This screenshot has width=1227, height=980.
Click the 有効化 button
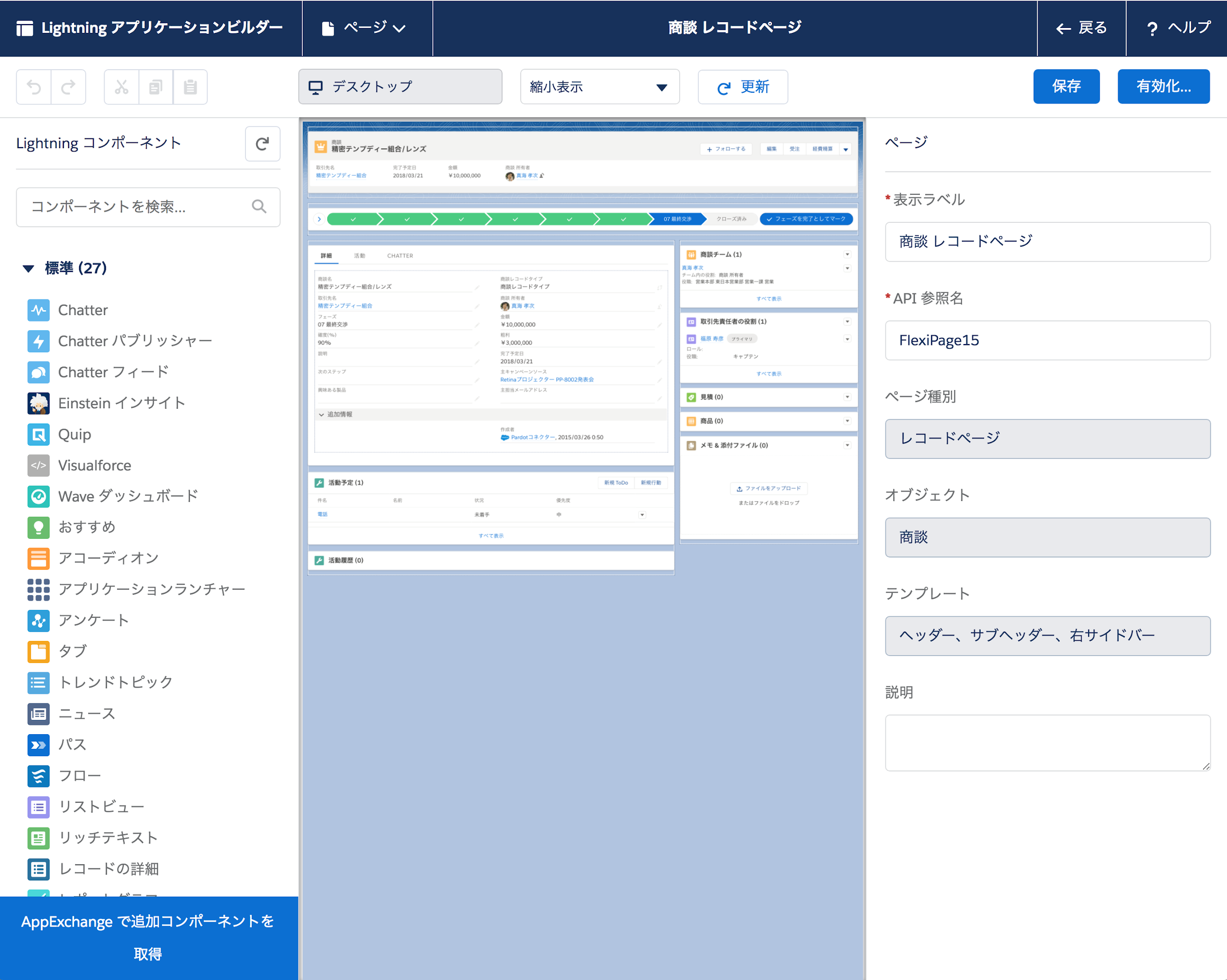coord(1163,86)
